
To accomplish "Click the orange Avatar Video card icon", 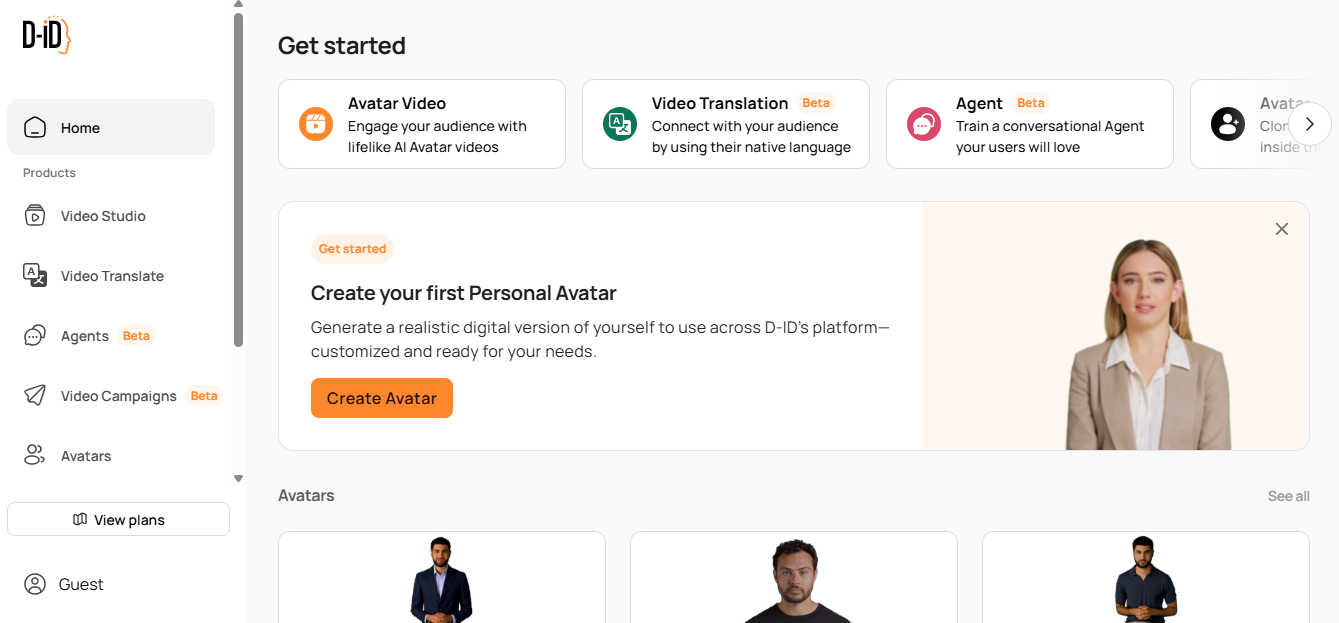I will (316, 124).
